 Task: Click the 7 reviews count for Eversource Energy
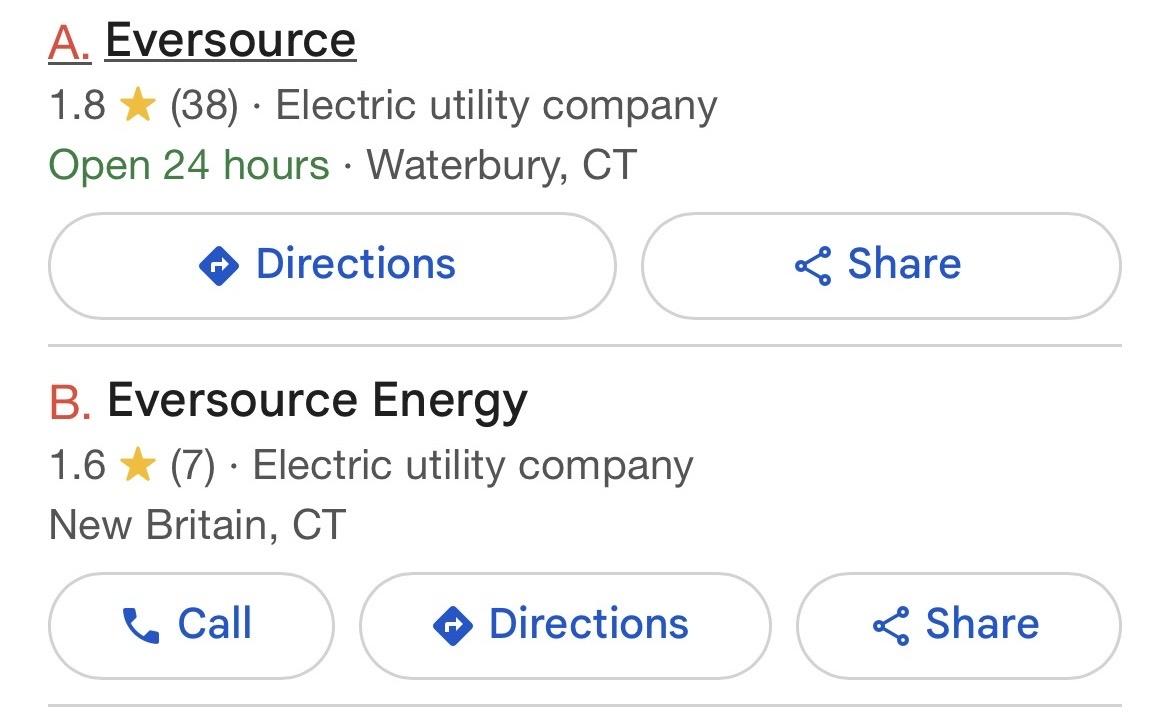(193, 465)
